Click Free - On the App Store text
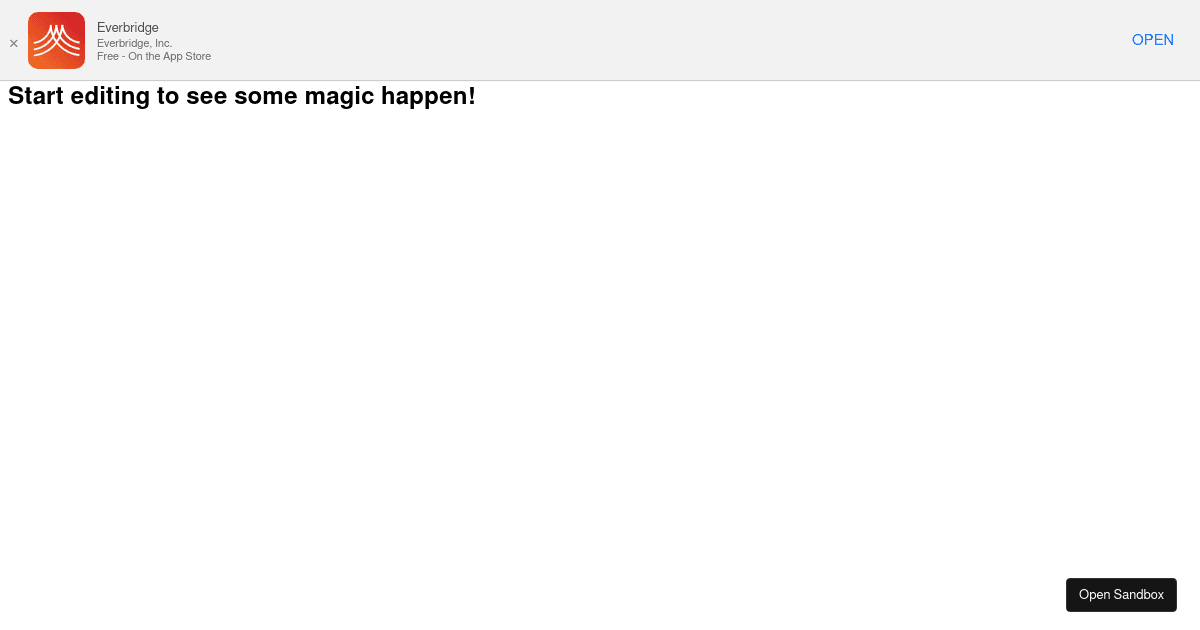Viewport: 1200px width, 630px height. coord(154,56)
